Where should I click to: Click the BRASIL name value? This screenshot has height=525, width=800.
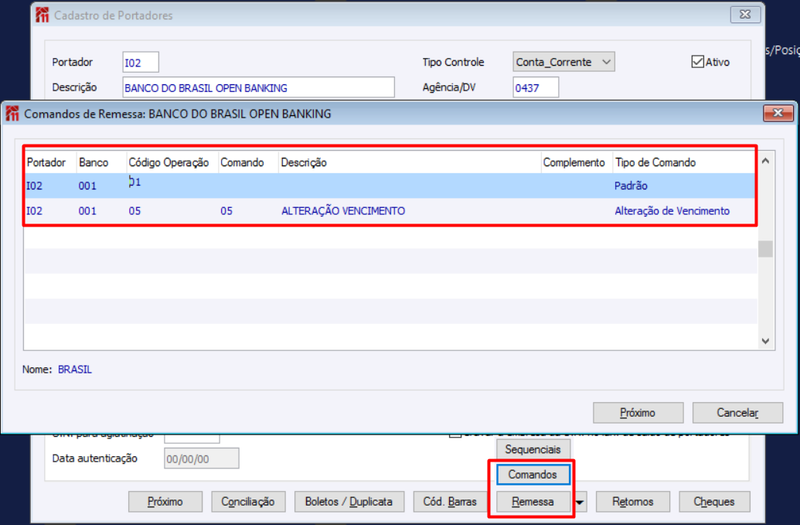pos(75,369)
